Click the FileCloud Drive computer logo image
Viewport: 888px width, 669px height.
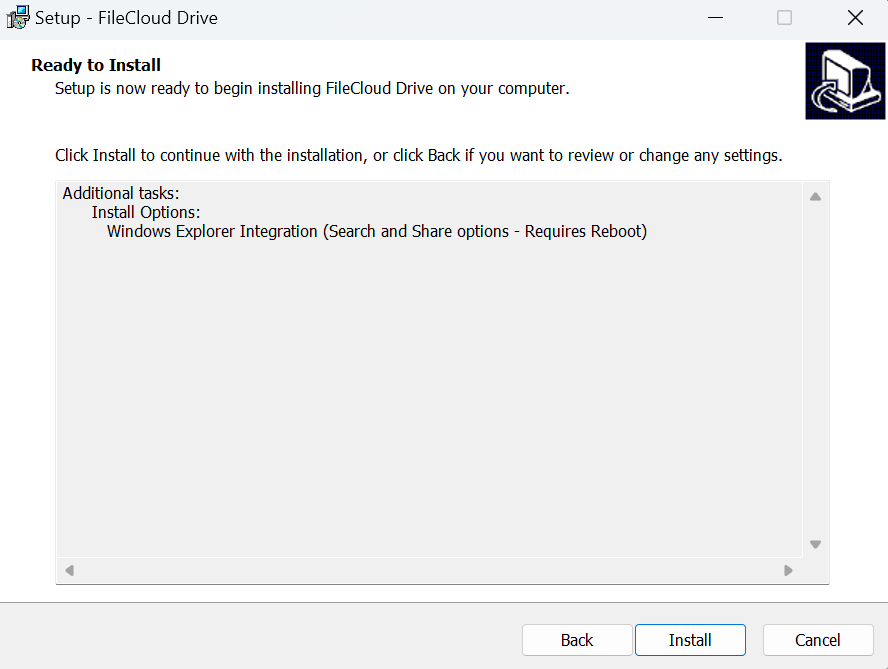(x=845, y=82)
